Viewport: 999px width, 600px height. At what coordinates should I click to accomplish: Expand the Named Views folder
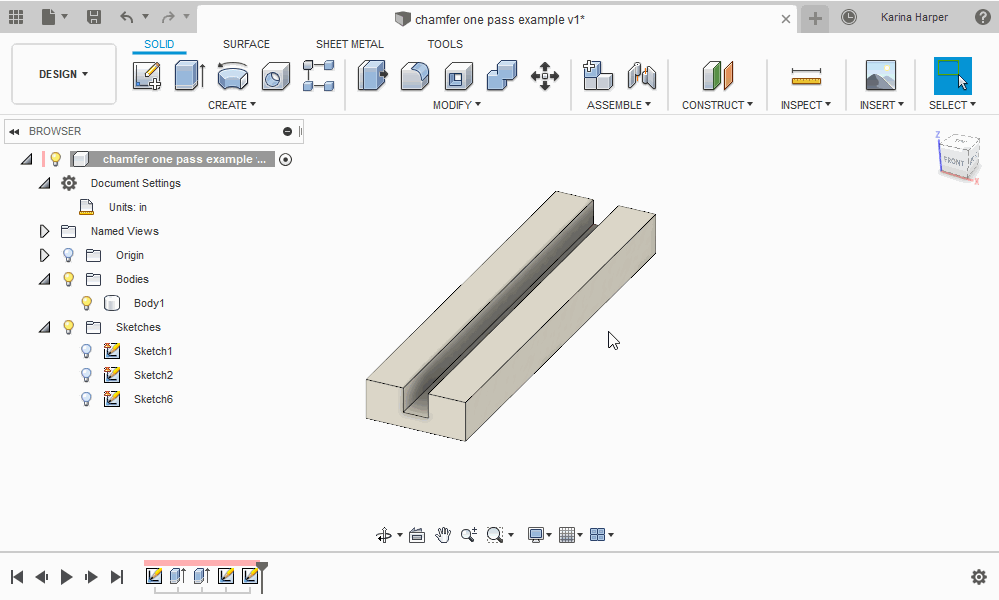click(43, 231)
